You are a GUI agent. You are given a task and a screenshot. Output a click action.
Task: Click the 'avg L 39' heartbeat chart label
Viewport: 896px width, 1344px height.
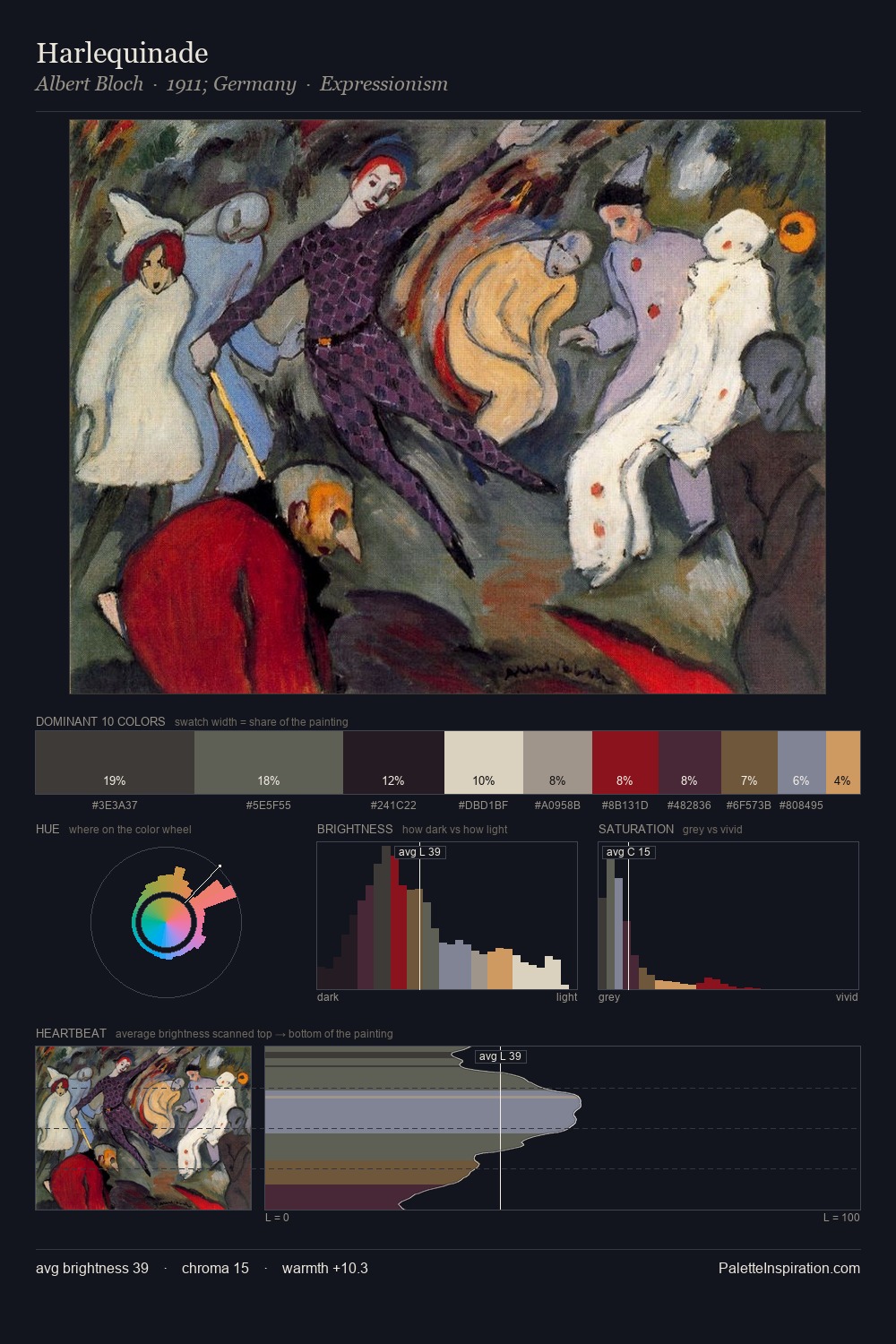(x=500, y=1056)
